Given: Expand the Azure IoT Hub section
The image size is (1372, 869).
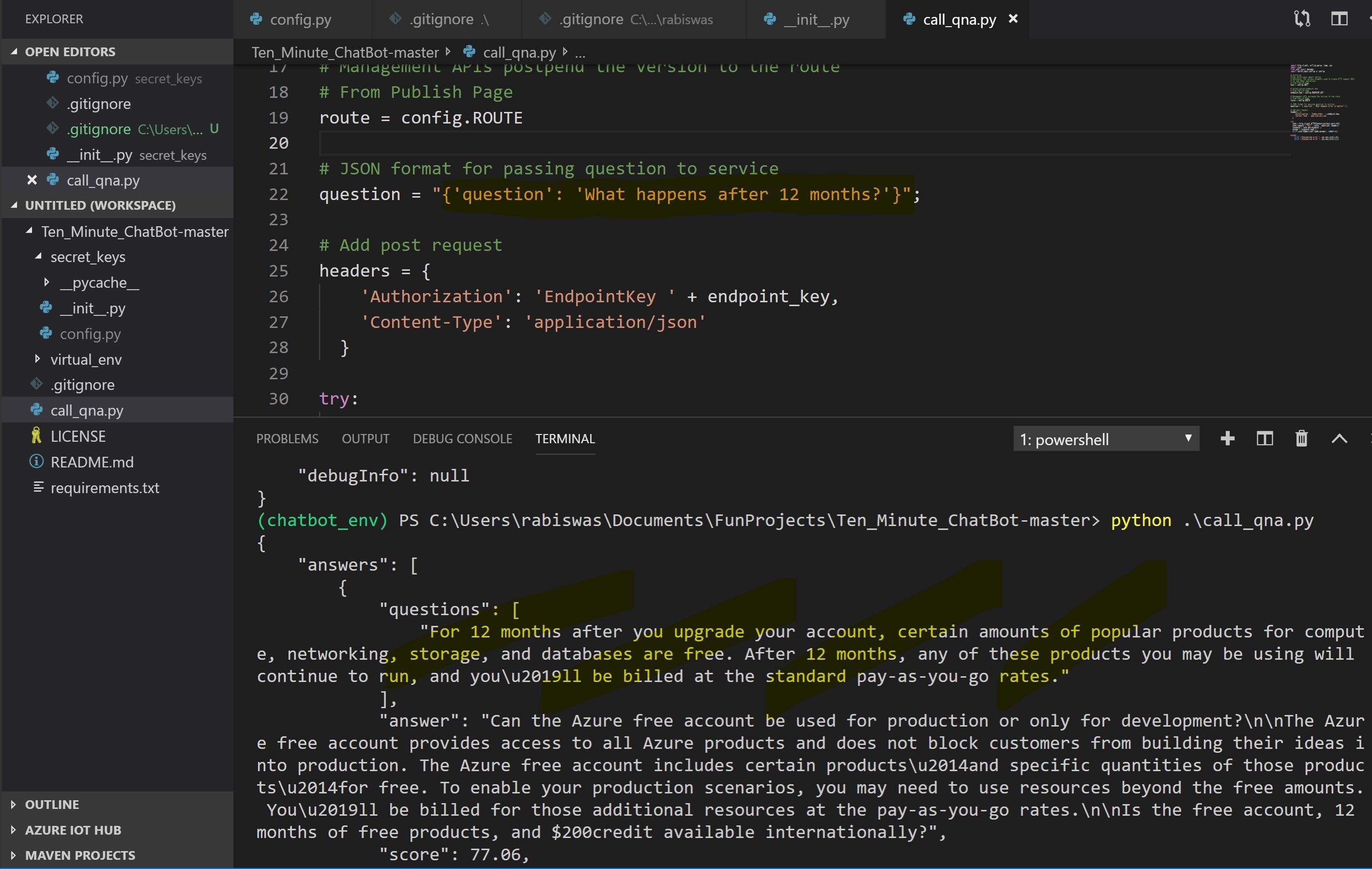Looking at the screenshot, I should (x=117, y=830).
